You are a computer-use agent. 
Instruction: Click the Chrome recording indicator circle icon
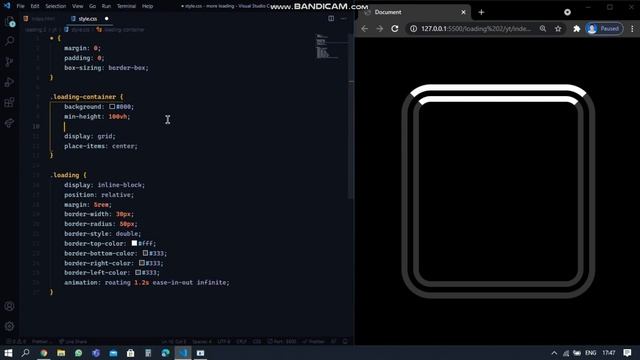click(x=567, y=12)
